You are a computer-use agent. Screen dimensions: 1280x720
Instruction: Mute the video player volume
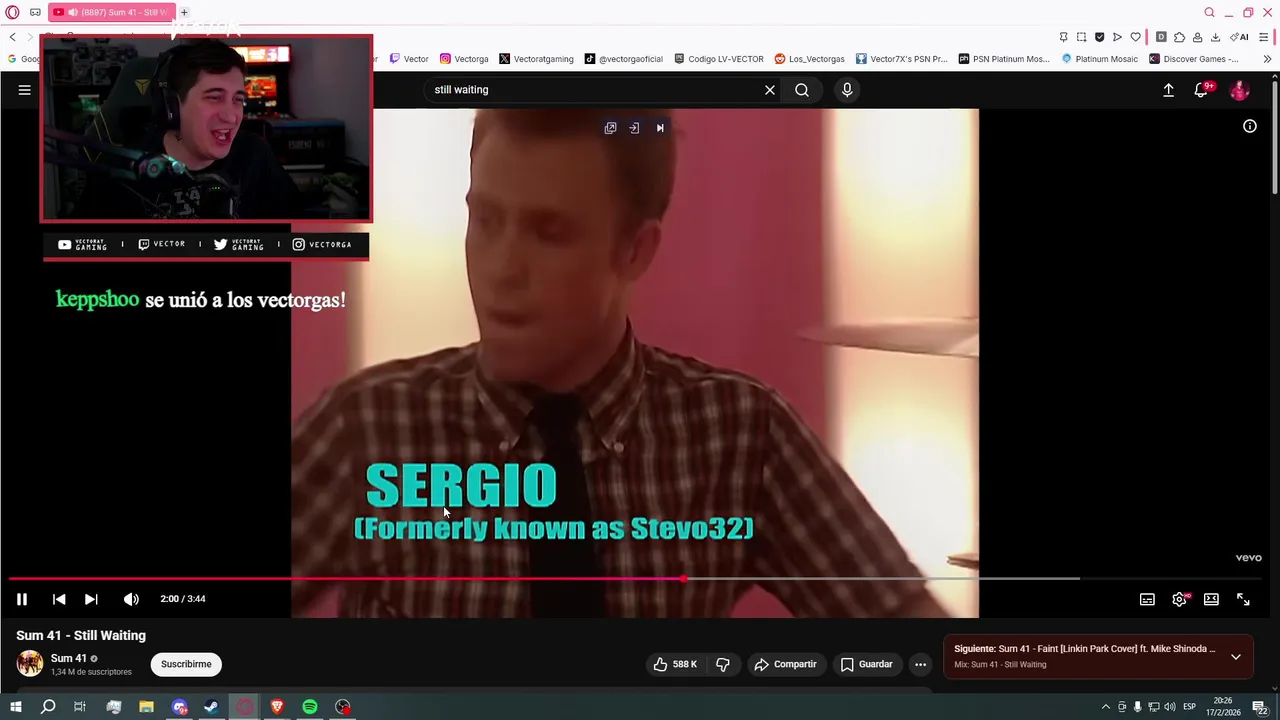point(131,599)
